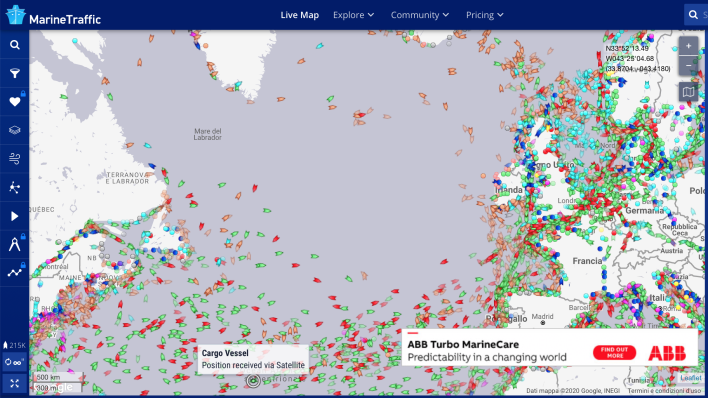Click the MarineTraffic brand name
Image resolution: width=708 pixels, height=398 pixels.
tap(65, 19)
